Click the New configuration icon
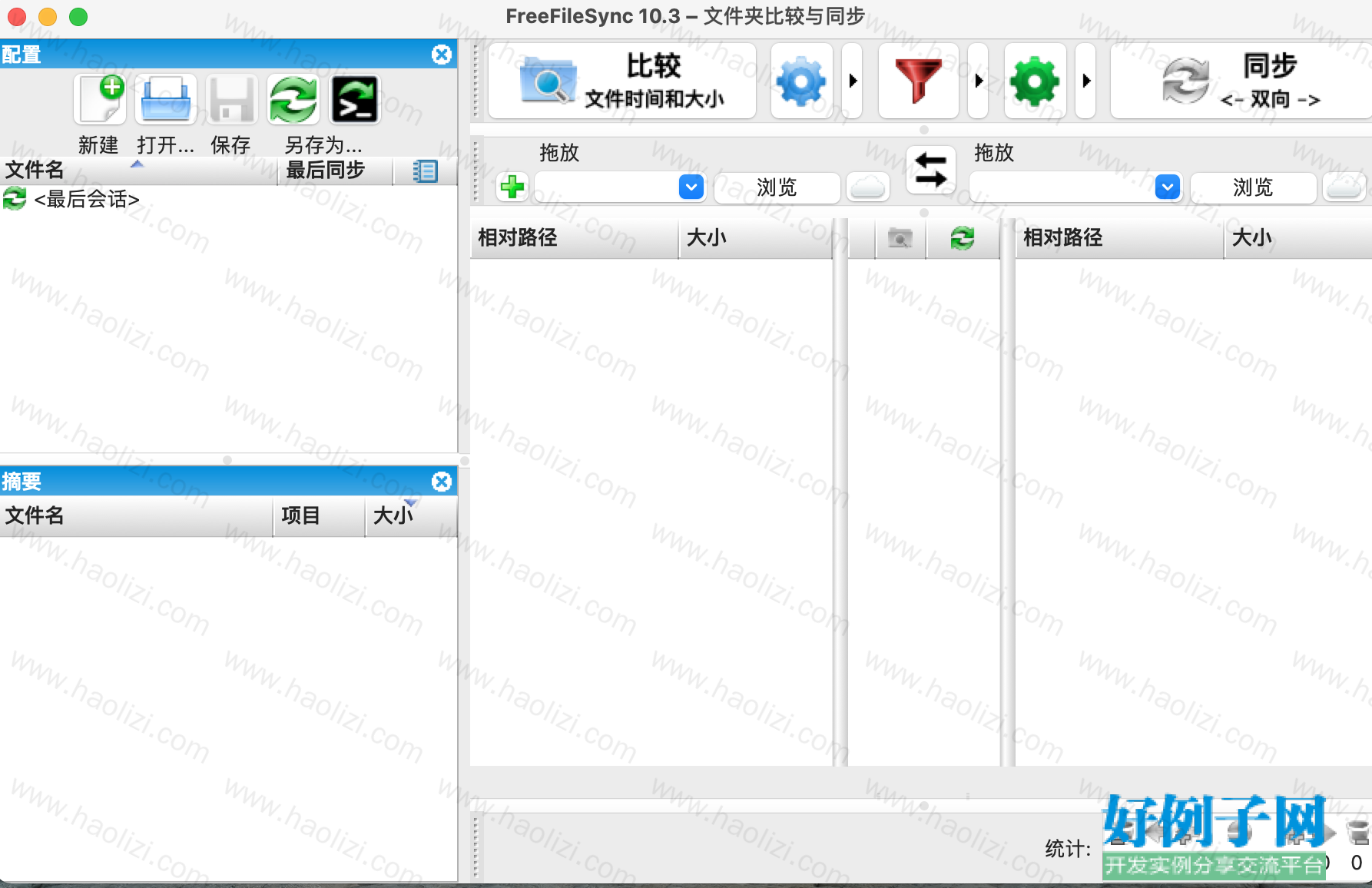This screenshot has width=1372, height=888. [101, 100]
